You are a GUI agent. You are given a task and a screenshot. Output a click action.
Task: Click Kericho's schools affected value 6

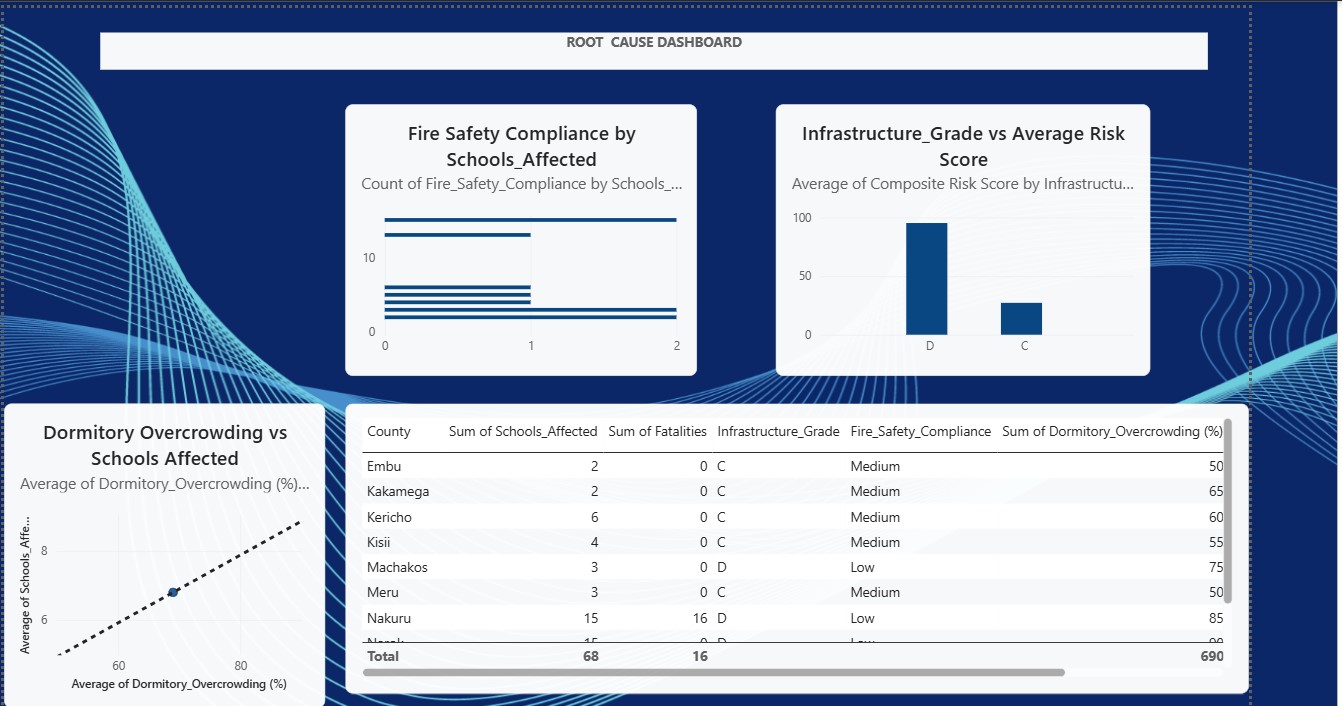(594, 517)
